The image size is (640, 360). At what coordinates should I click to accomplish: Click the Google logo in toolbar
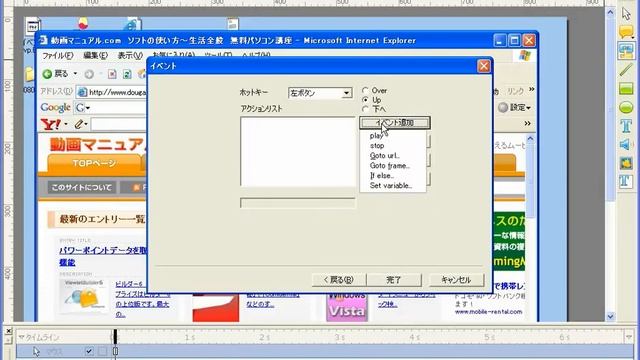coord(56,108)
